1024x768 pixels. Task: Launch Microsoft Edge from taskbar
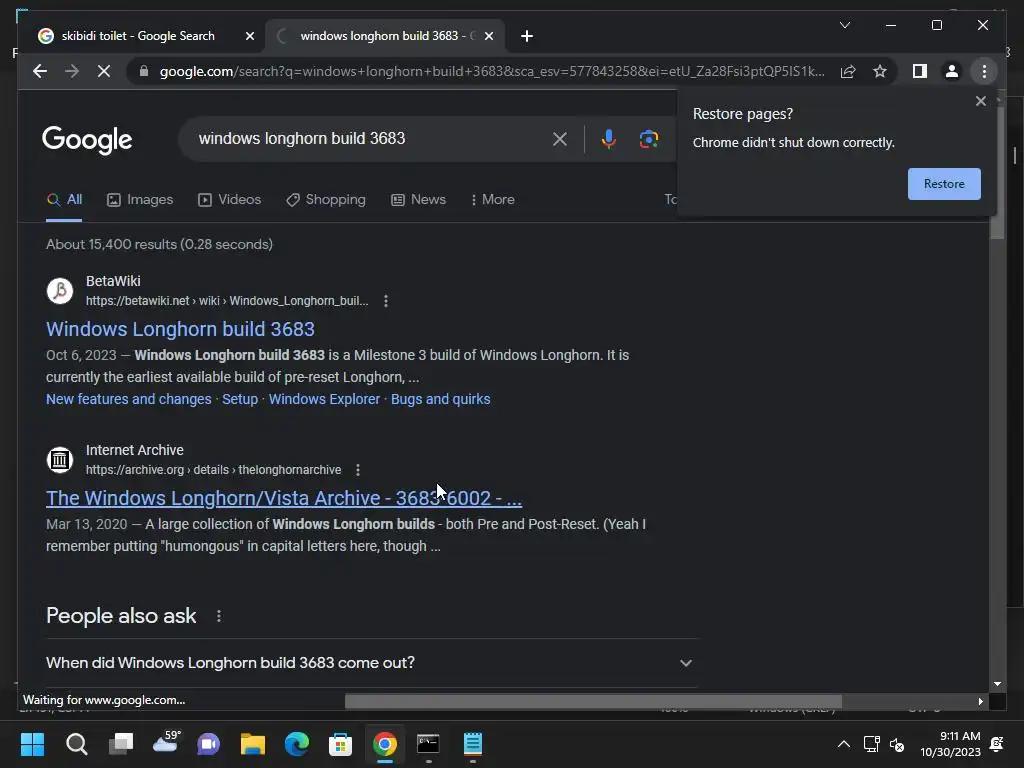(296, 744)
